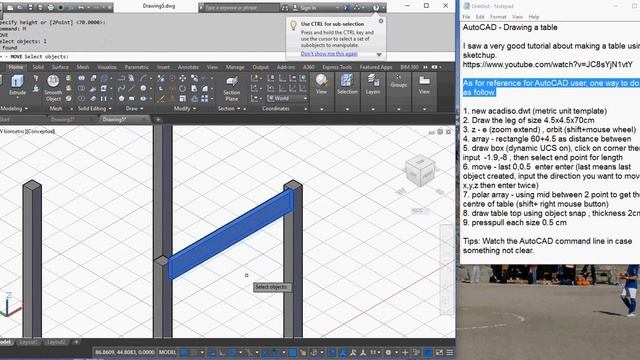Click the Smooth Object mesh tool

[x=53, y=88]
